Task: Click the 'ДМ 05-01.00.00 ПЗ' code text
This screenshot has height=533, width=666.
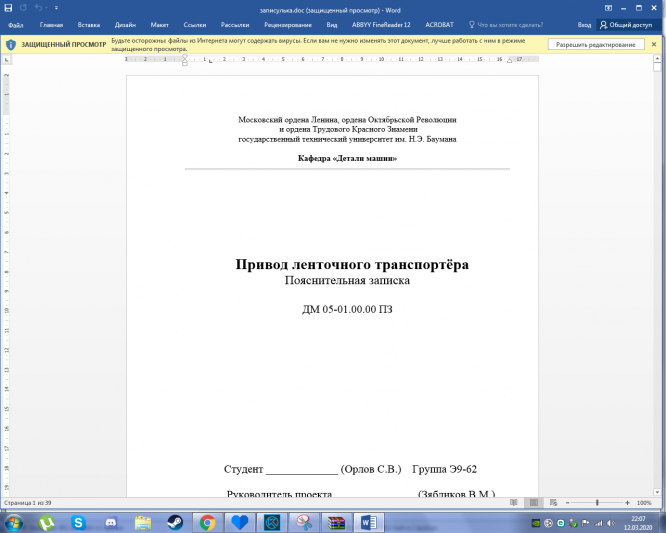Action: 347,309
